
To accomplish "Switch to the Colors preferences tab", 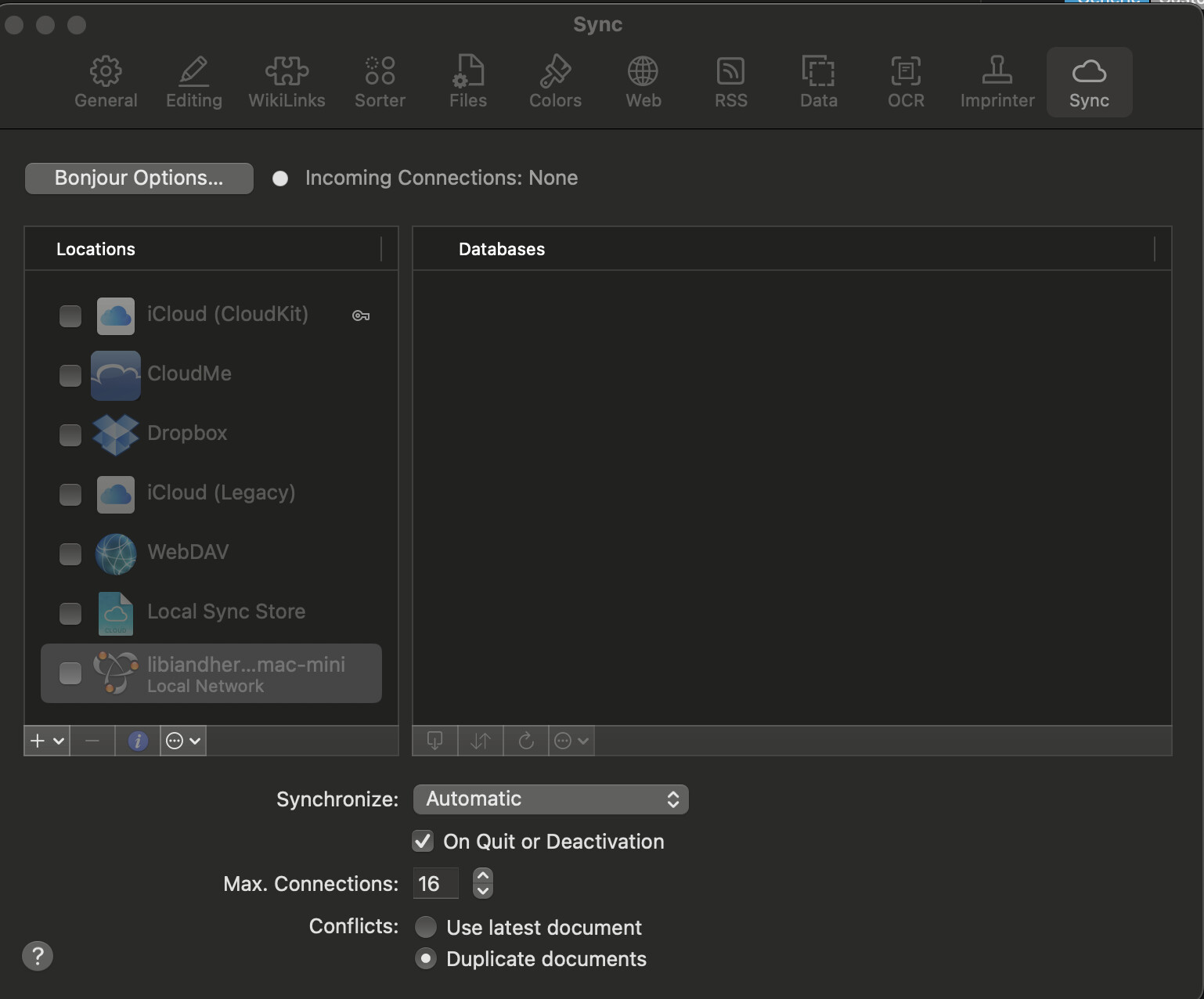I will [x=555, y=82].
